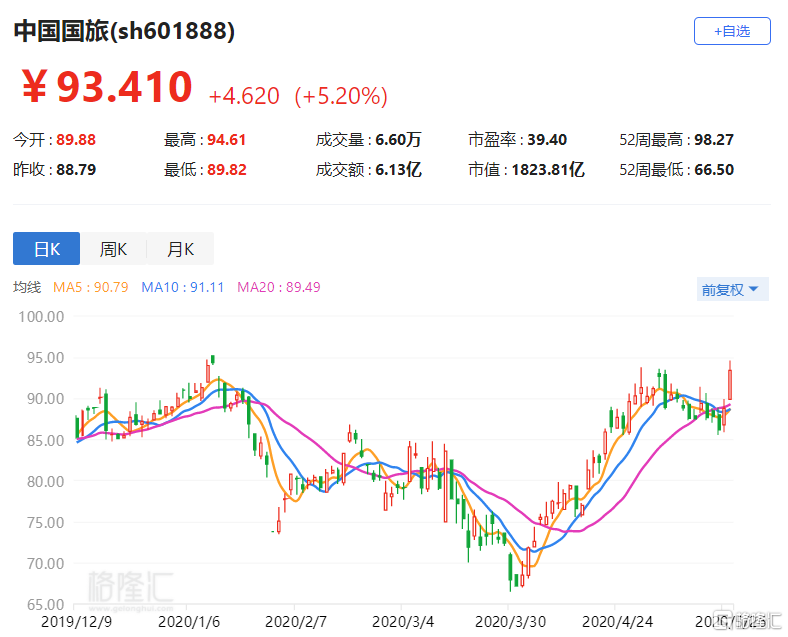Image resolution: width=788 pixels, height=637 pixels.
Task: Select 成交量 value 6.60万
Action: coord(398,140)
